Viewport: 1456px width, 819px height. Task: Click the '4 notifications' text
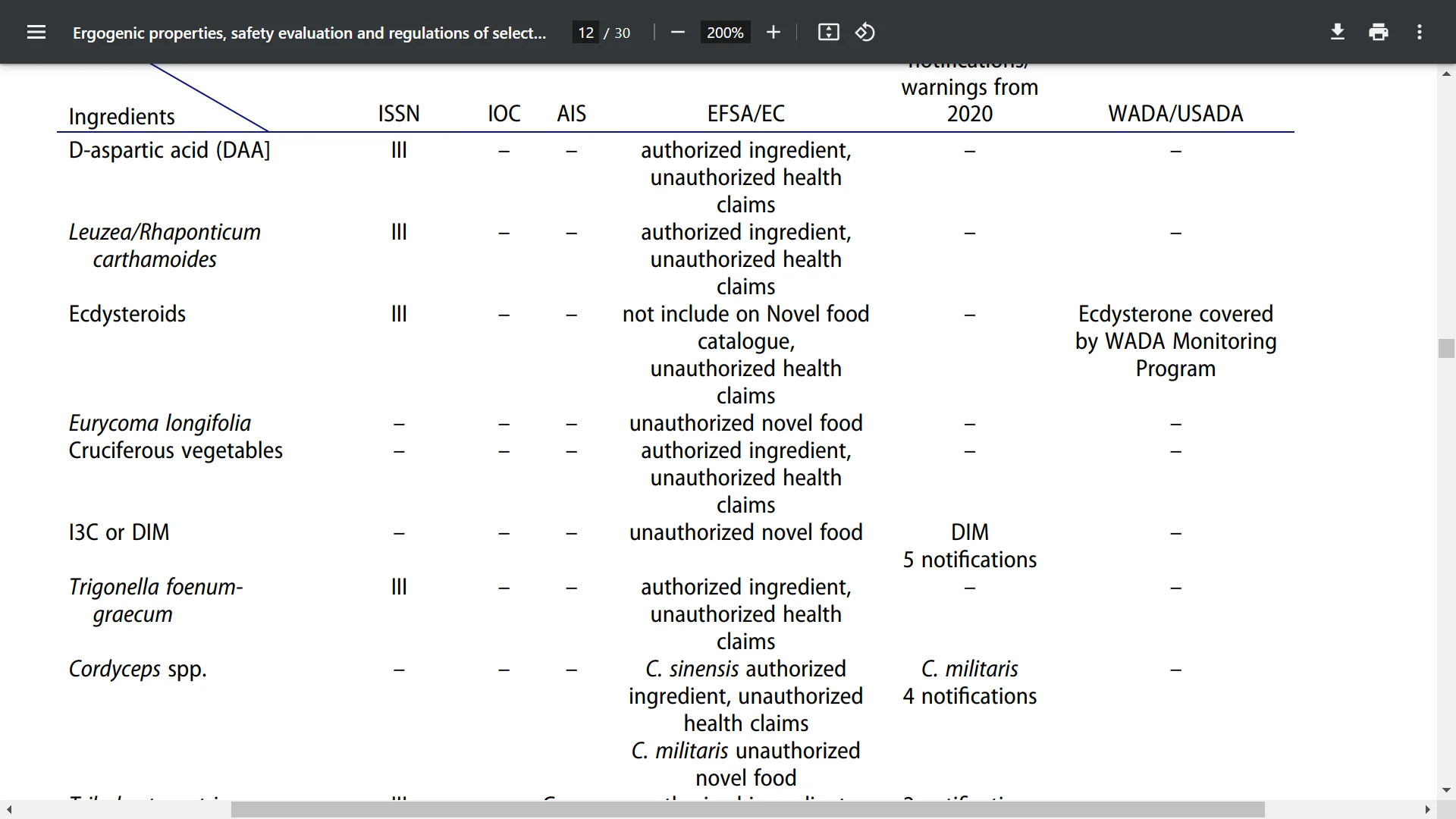click(x=969, y=696)
